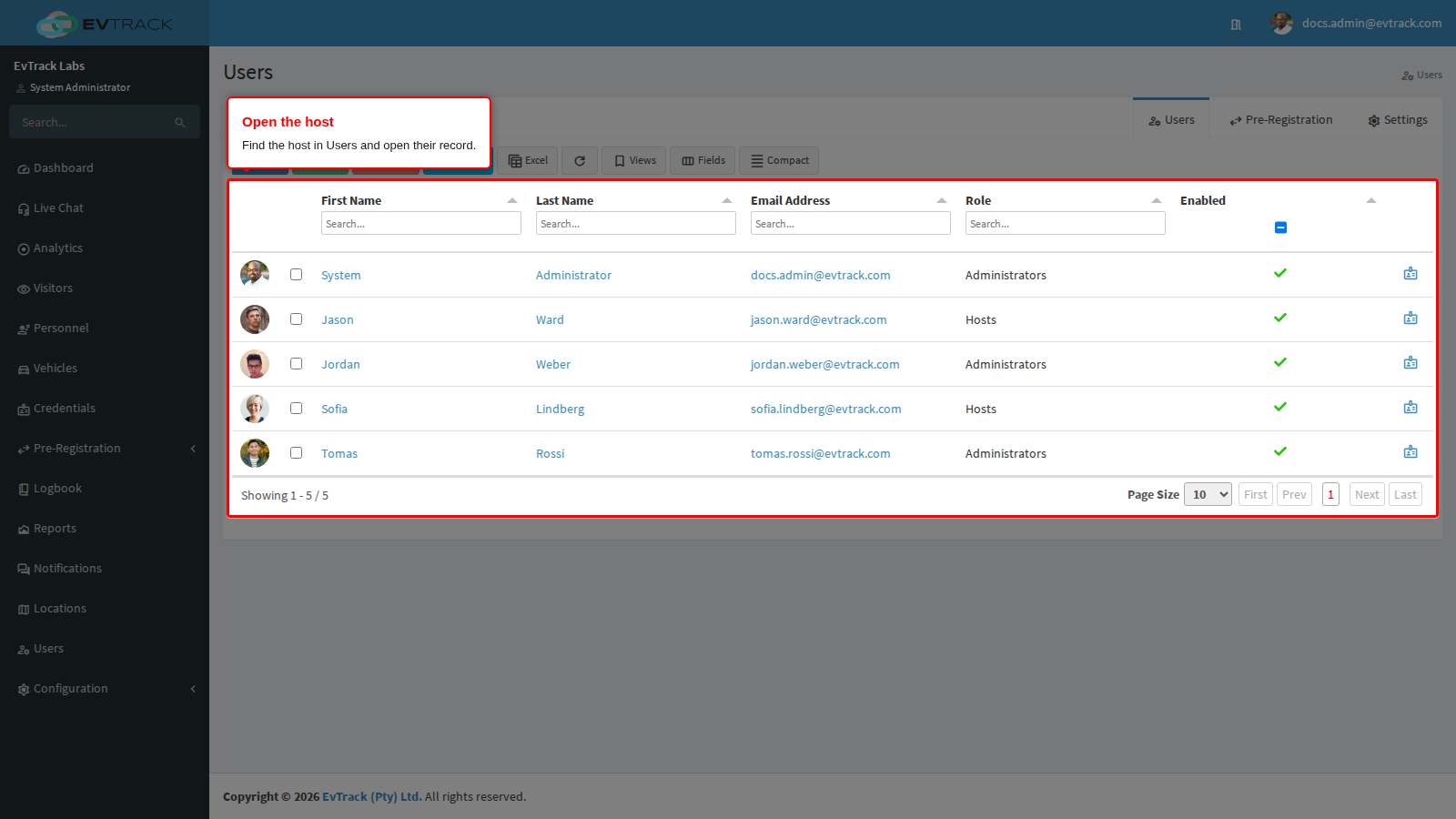
Task: Sort by Role column arrow
Action: [1157, 200]
